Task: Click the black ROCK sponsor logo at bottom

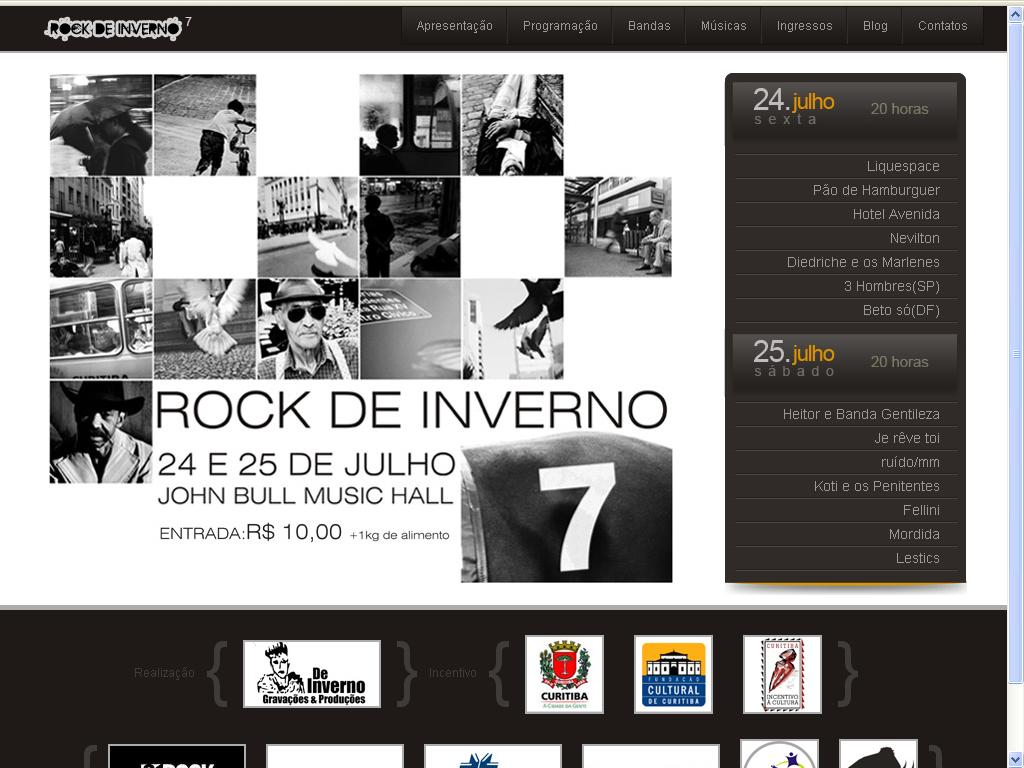Action: tap(178, 760)
